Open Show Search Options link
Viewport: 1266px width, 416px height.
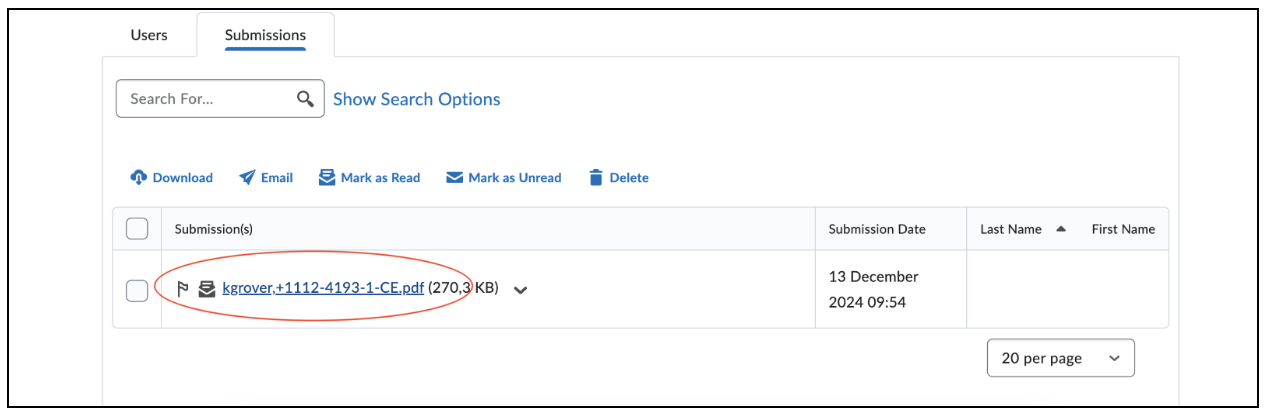click(417, 99)
